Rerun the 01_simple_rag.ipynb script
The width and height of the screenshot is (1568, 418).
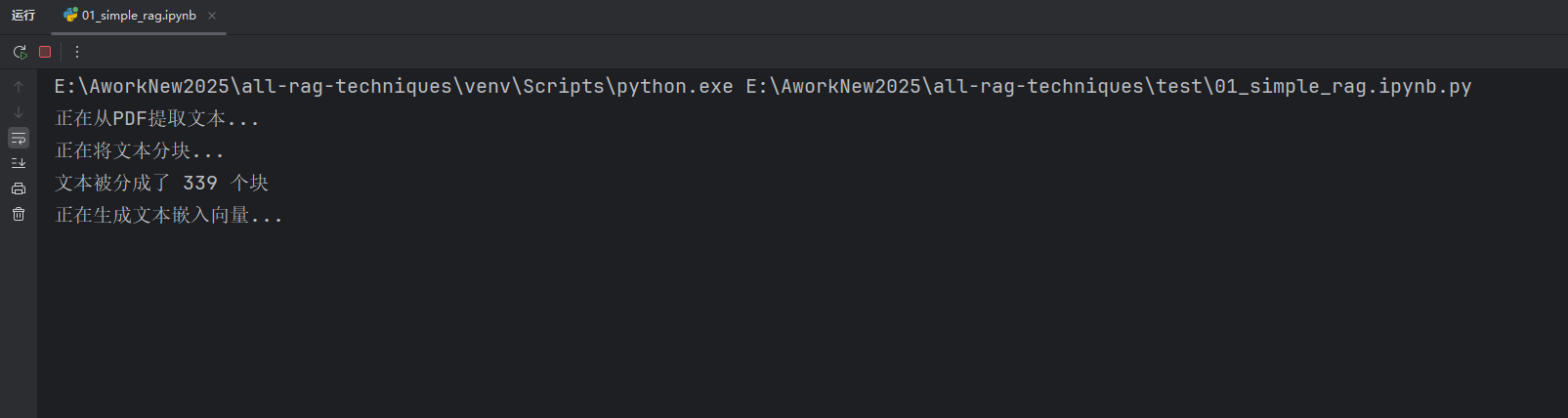20,52
